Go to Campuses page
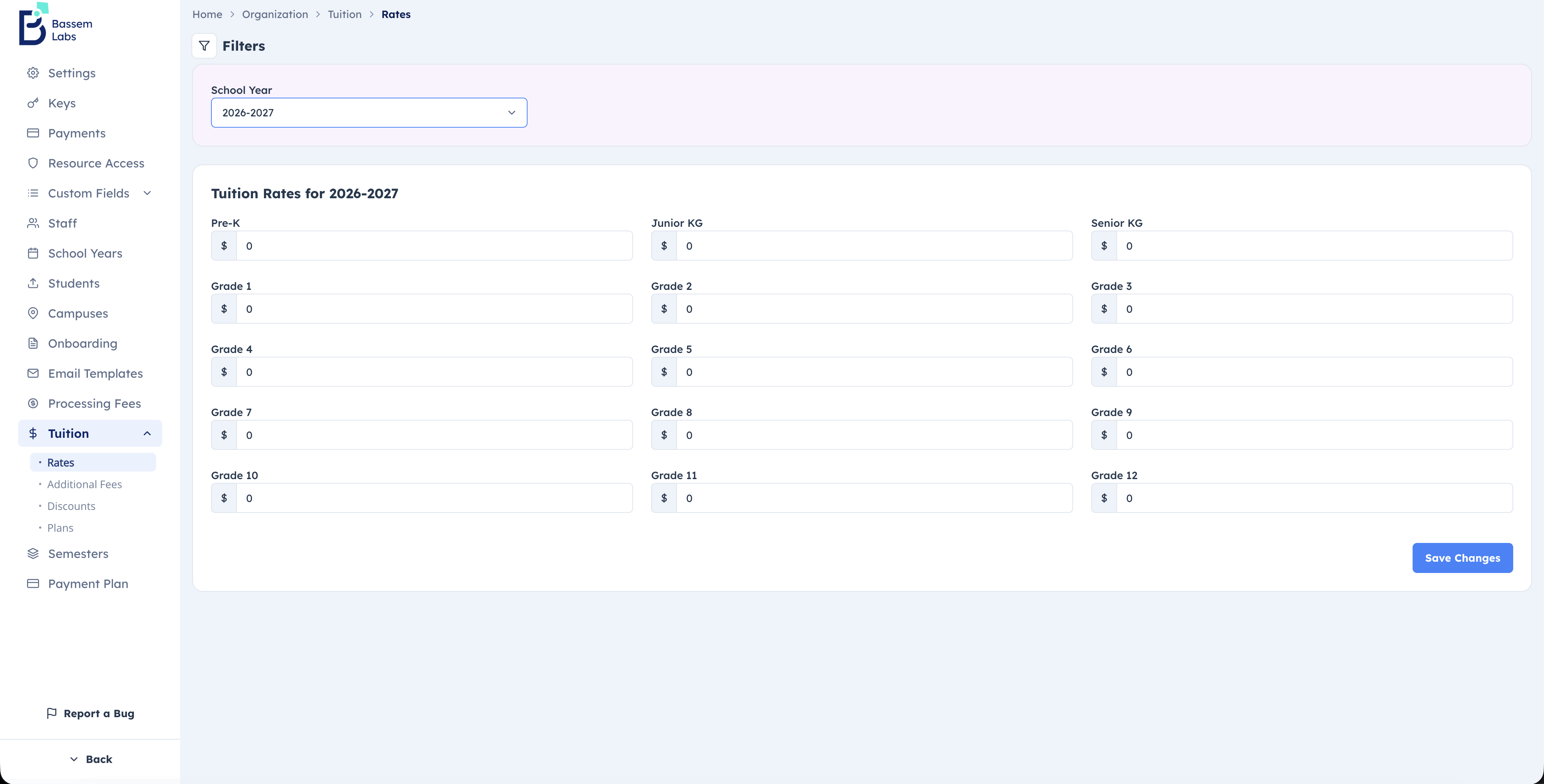Screen dimensions: 1544x784 point(90,313)
